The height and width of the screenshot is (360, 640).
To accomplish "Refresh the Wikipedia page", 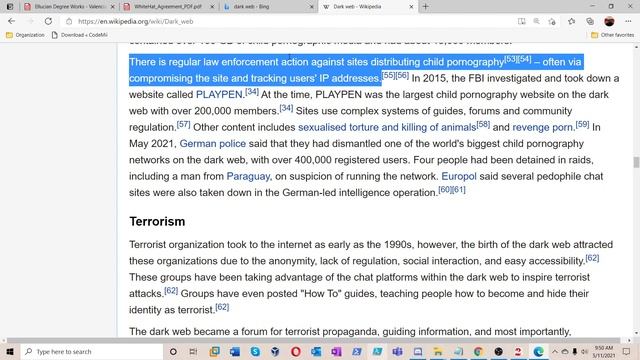I will point(48,21).
